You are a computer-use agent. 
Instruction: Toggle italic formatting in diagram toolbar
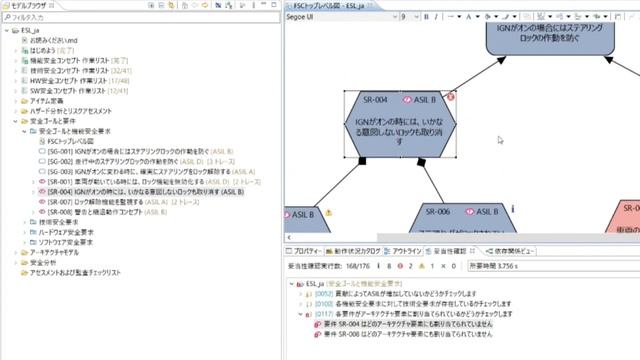(x=436, y=17)
